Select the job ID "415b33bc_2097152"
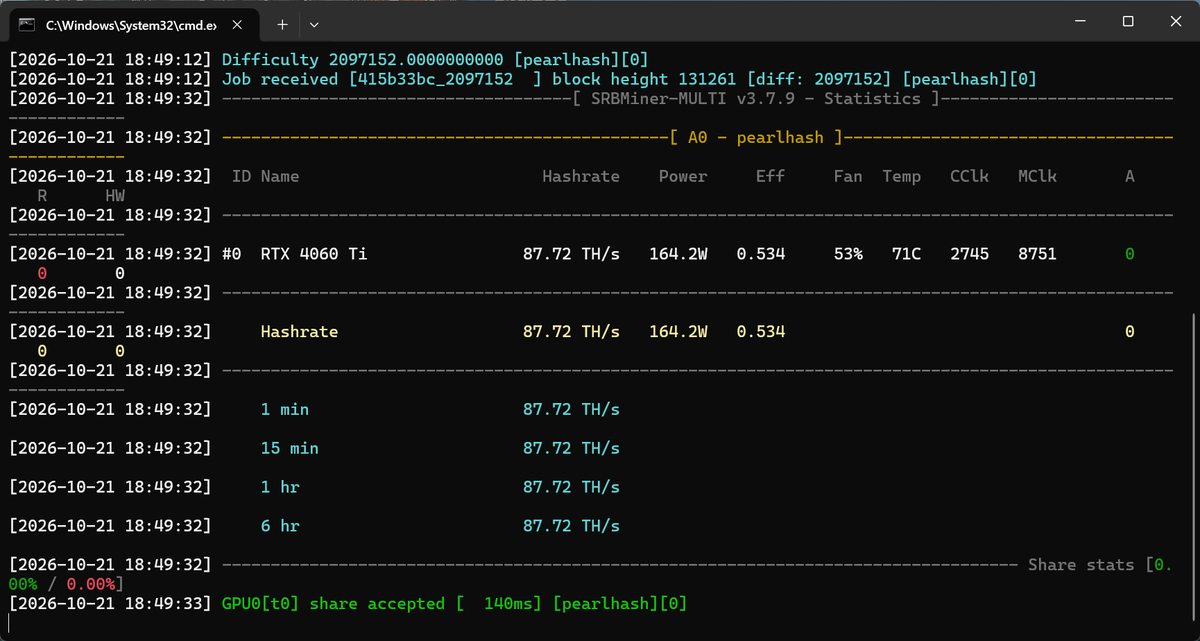Viewport: 1200px width, 641px height. [435, 79]
